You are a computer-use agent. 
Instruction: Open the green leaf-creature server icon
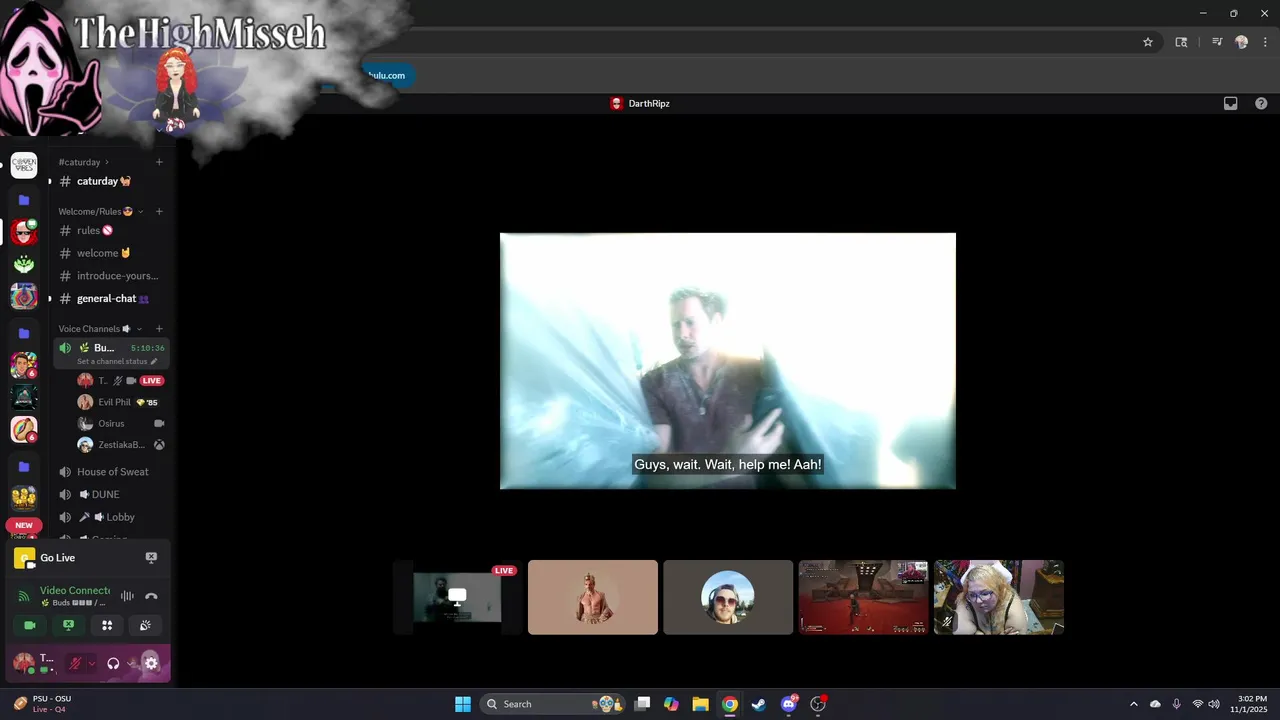24,264
